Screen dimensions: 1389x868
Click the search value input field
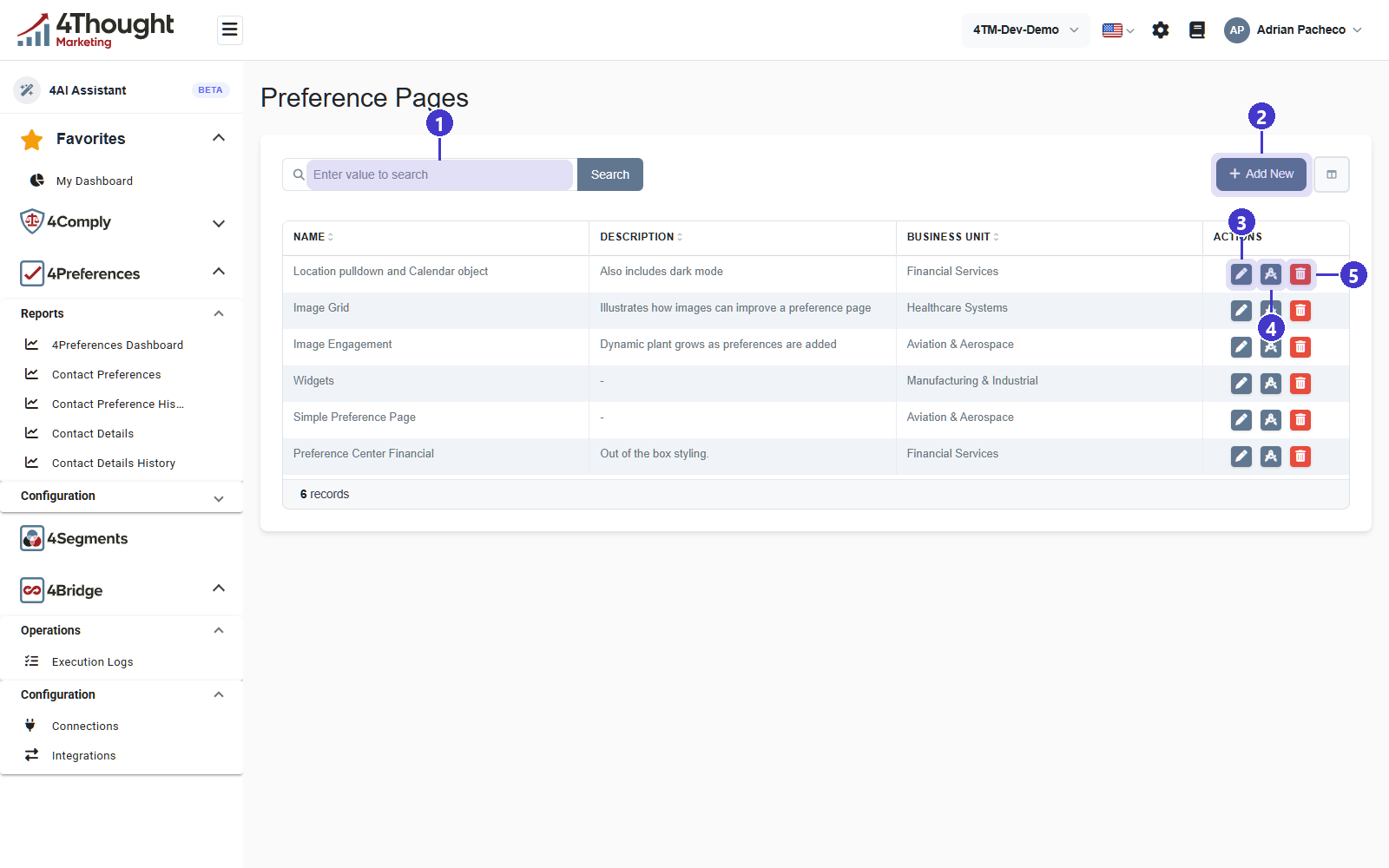(x=439, y=174)
